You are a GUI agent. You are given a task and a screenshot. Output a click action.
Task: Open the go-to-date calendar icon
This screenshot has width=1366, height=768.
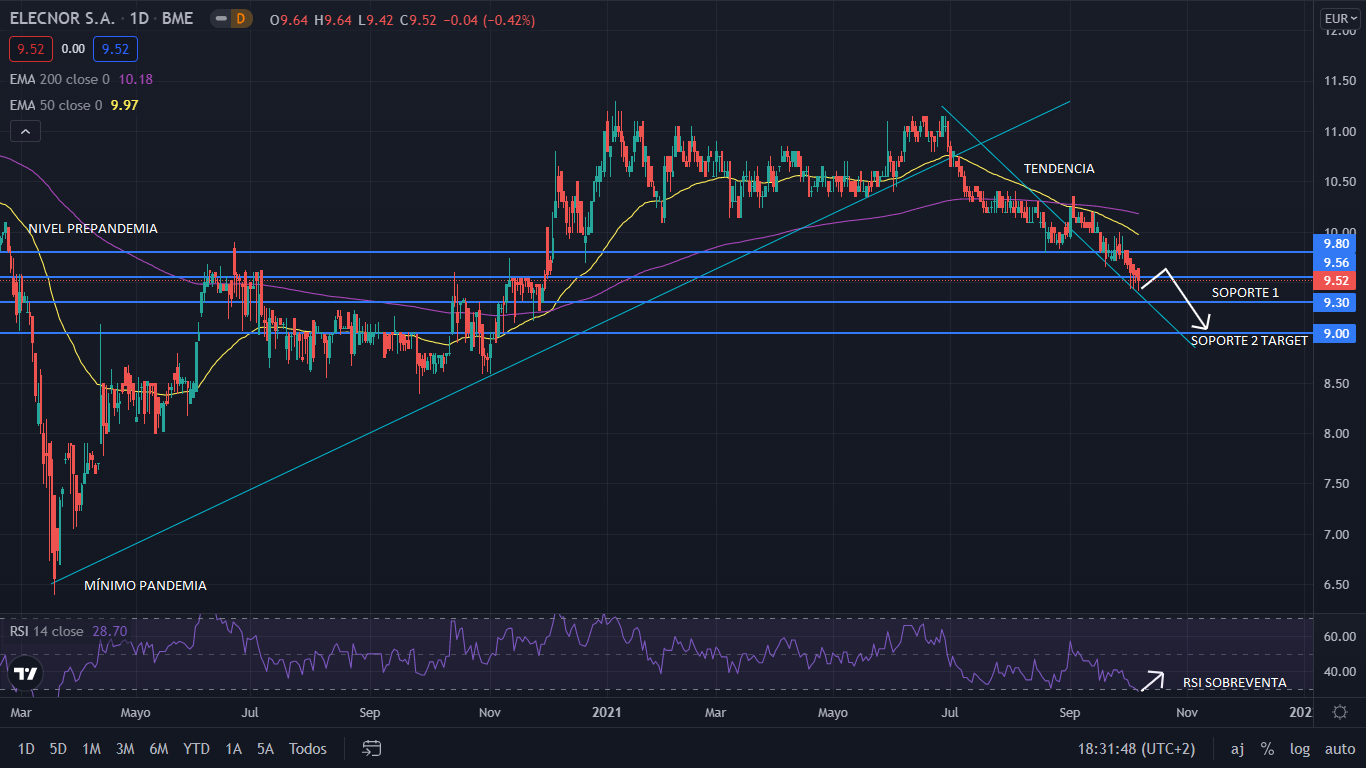tap(372, 748)
